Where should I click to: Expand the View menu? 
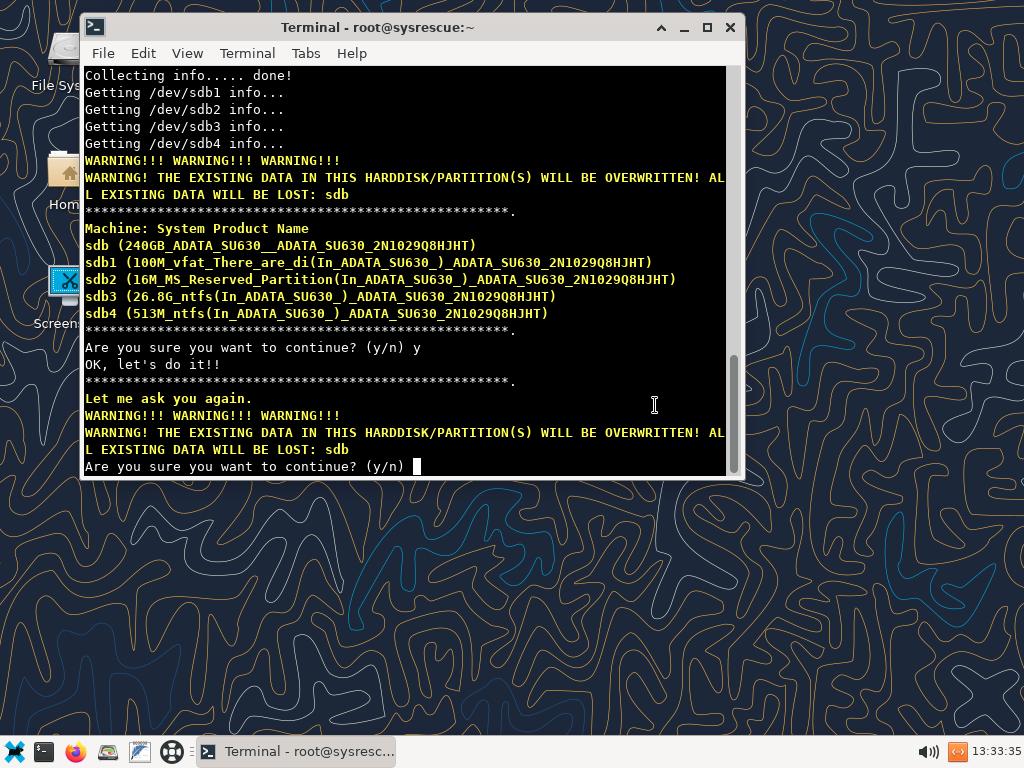(x=187, y=53)
